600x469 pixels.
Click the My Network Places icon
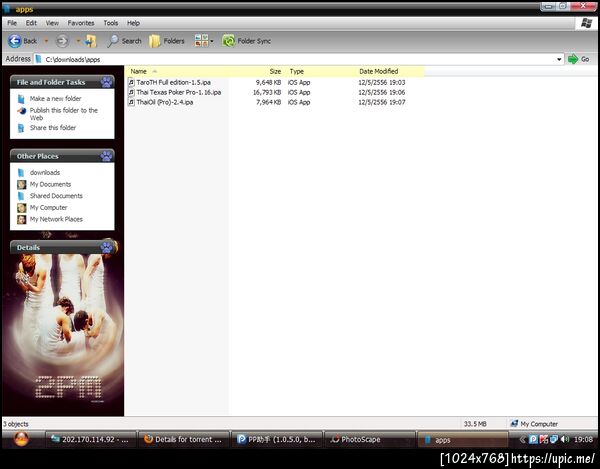coord(22,220)
